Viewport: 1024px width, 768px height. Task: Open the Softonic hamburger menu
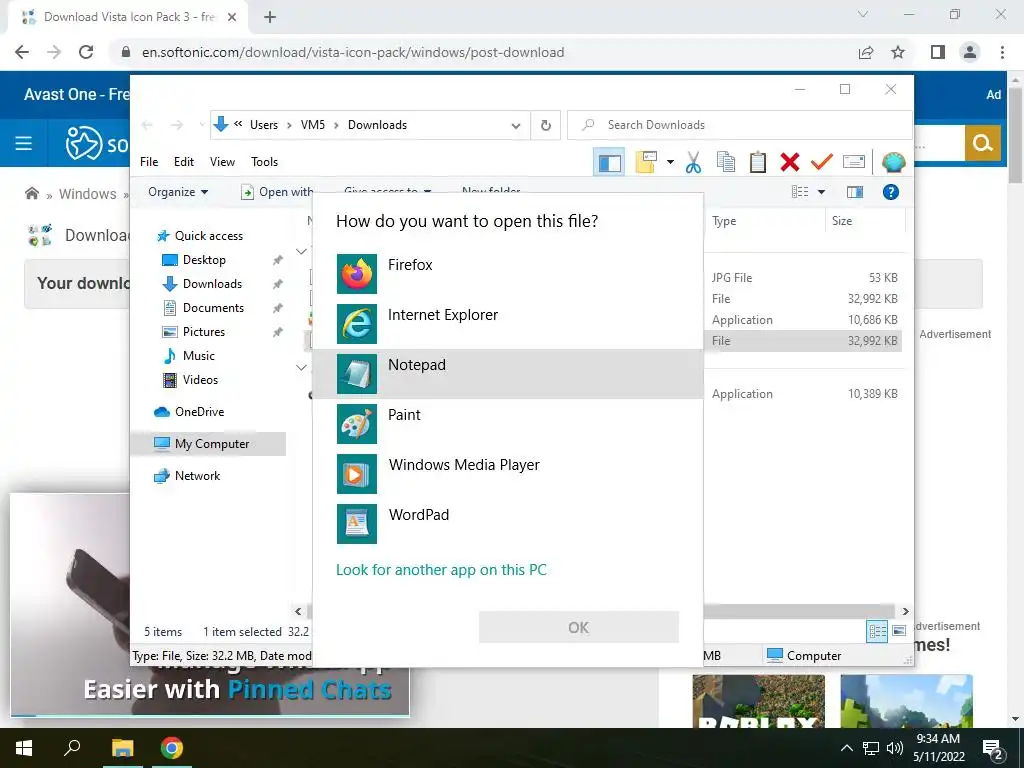tap(24, 143)
